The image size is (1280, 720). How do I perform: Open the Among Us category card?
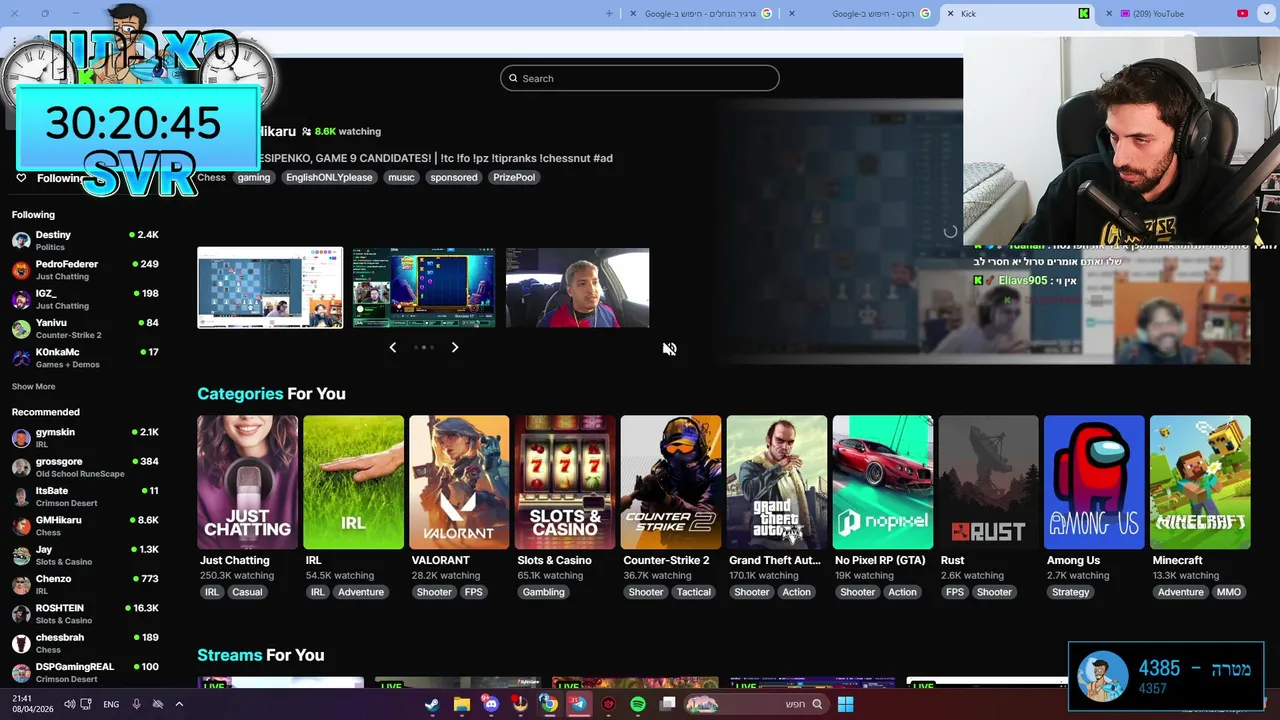(x=1094, y=482)
